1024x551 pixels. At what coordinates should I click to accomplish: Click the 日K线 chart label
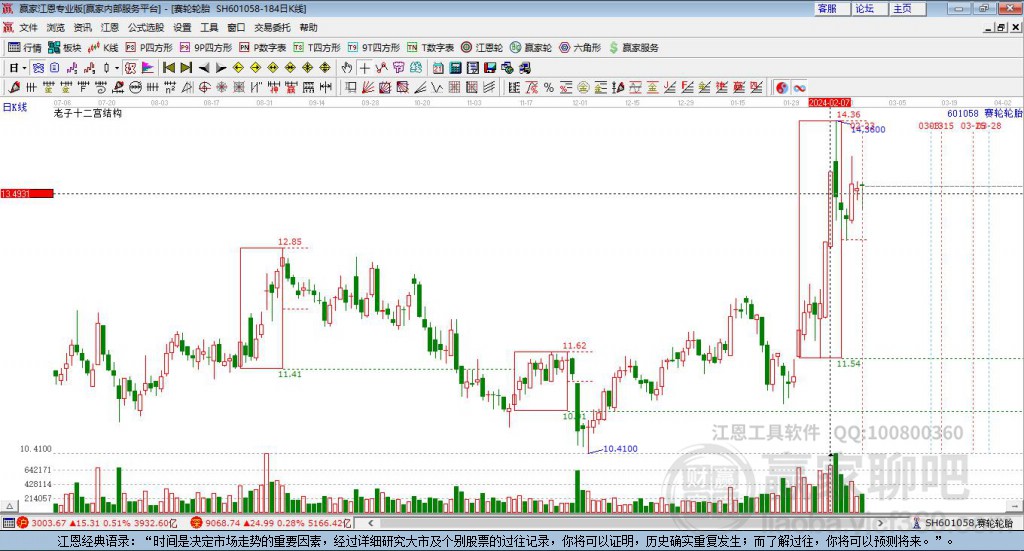point(14,107)
